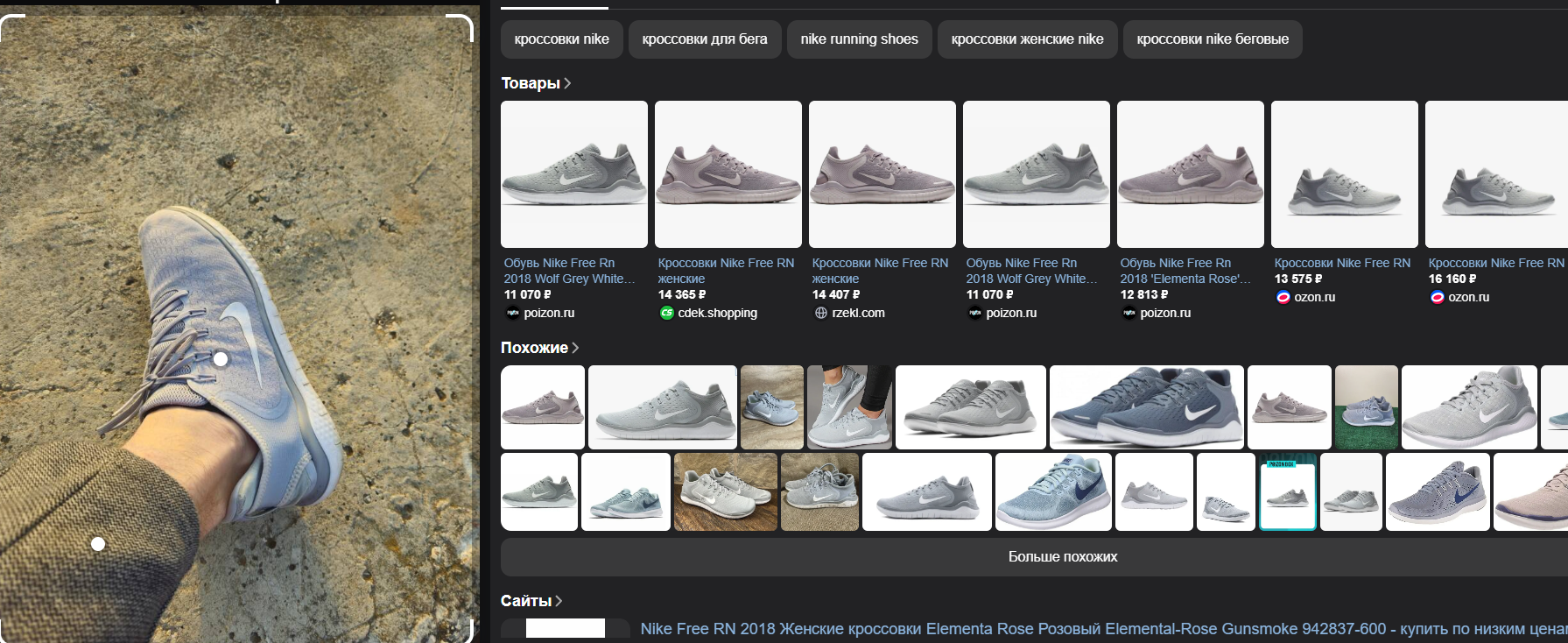Image resolution: width=1568 pixels, height=643 pixels.
Task: Expand the Похожие section chevron
Action: (x=575, y=348)
